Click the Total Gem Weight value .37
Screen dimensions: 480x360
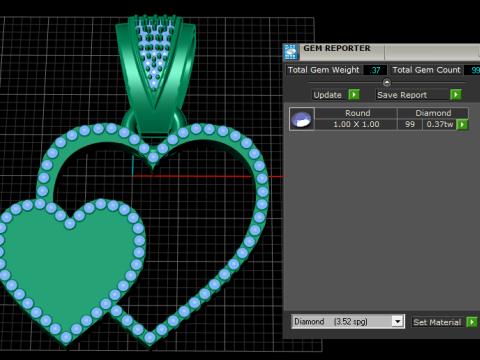pyautogui.click(x=375, y=70)
